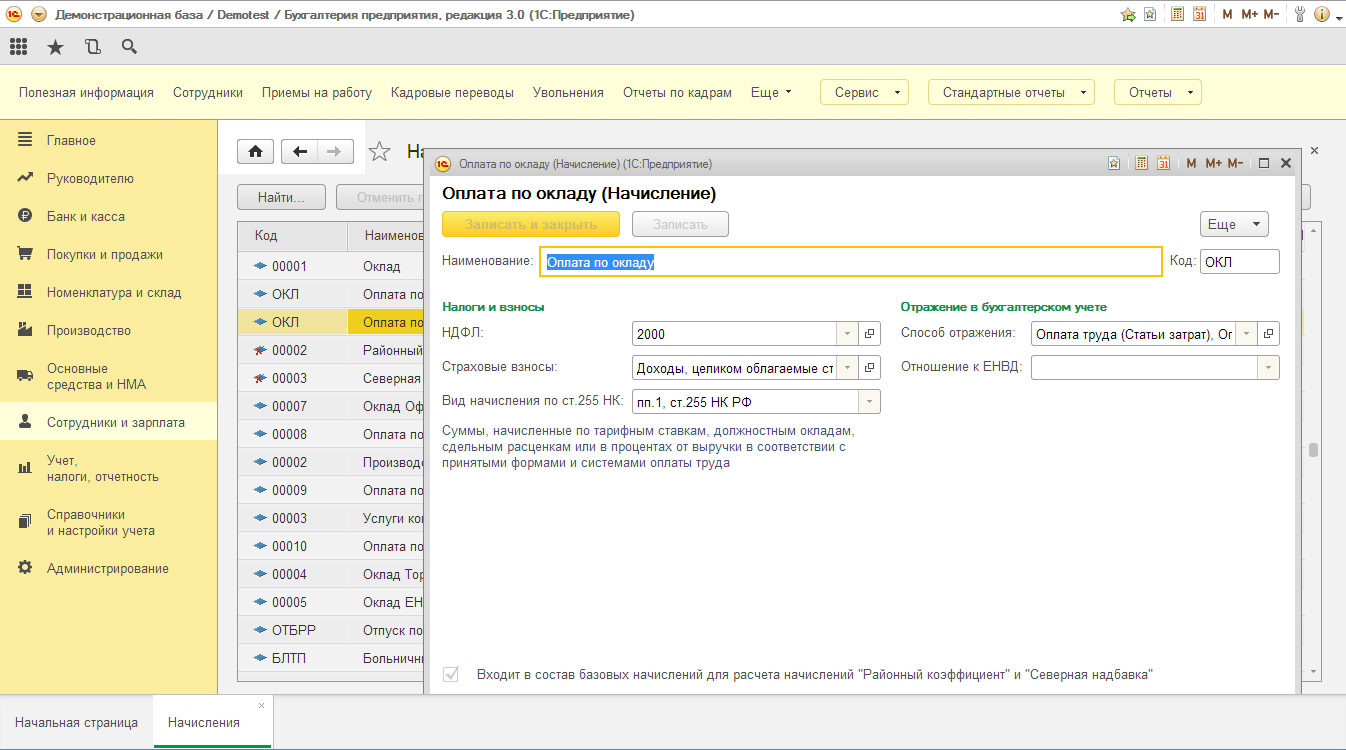Open the Увольнения link
Viewport: 1346px width, 750px height.
coord(568,92)
